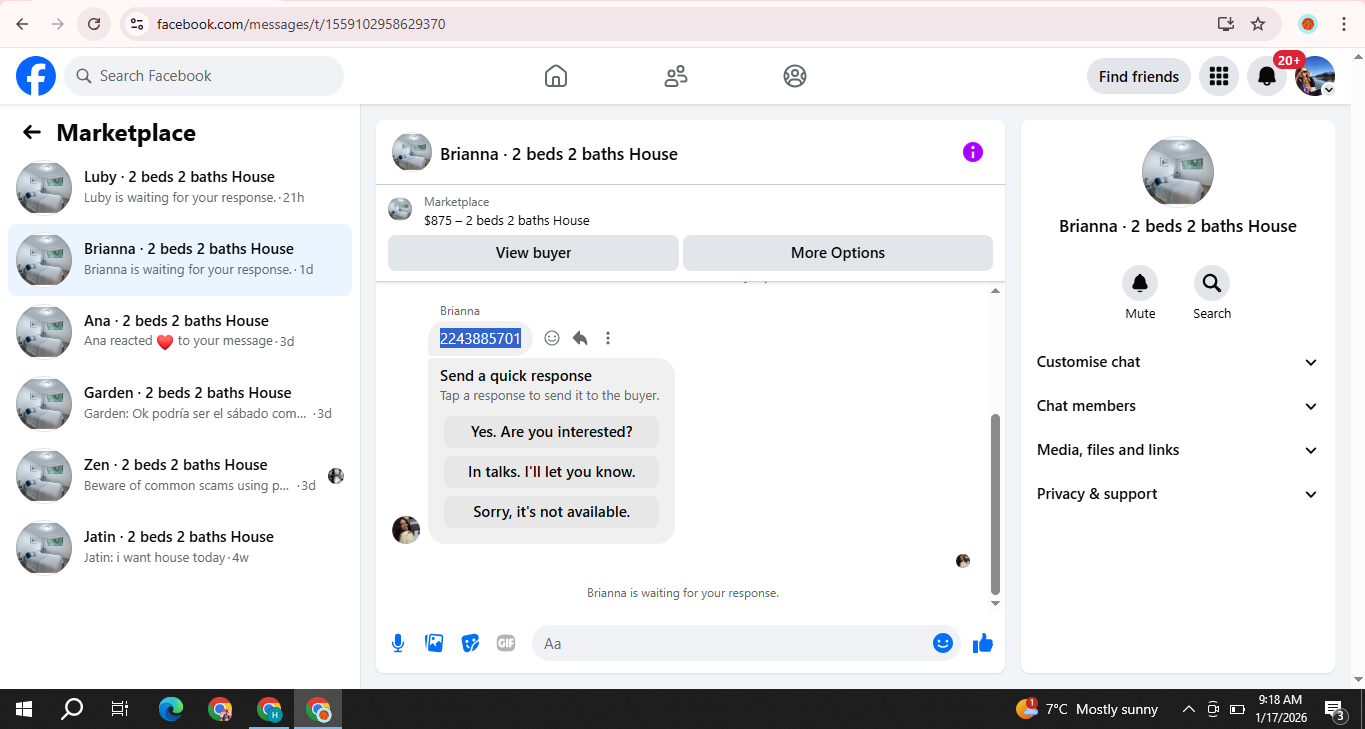Expand the Chat members section
1365x729 pixels.
tap(1178, 406)
